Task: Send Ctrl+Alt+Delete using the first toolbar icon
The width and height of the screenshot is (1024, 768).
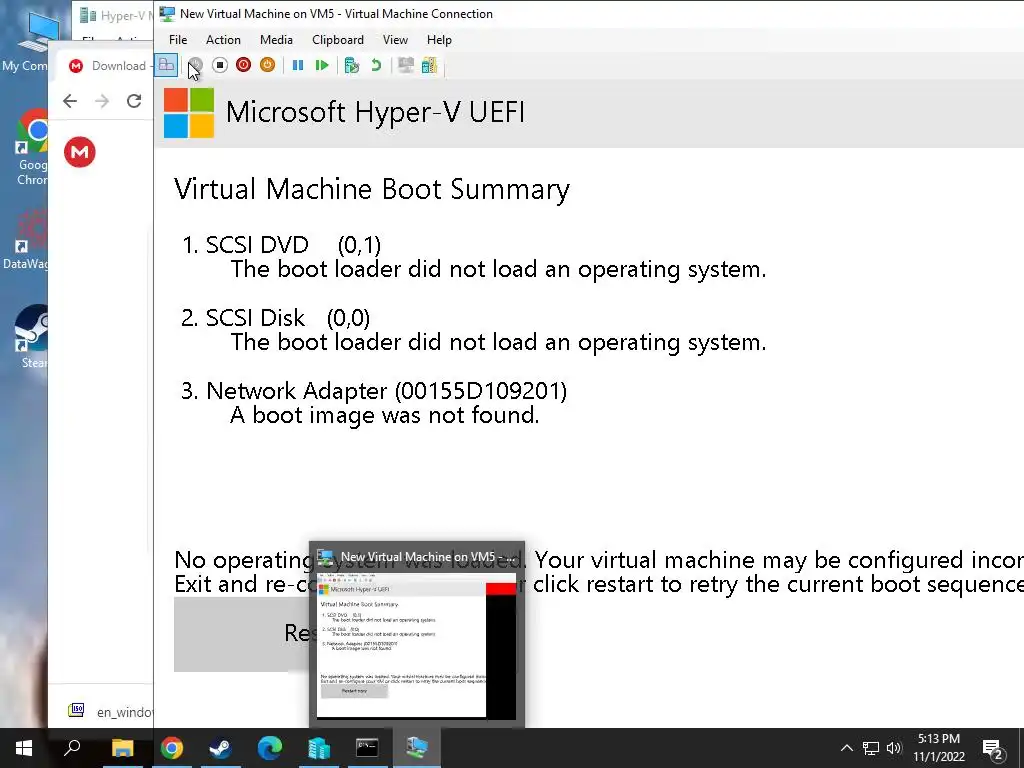Action: click(x=166, y=65)
